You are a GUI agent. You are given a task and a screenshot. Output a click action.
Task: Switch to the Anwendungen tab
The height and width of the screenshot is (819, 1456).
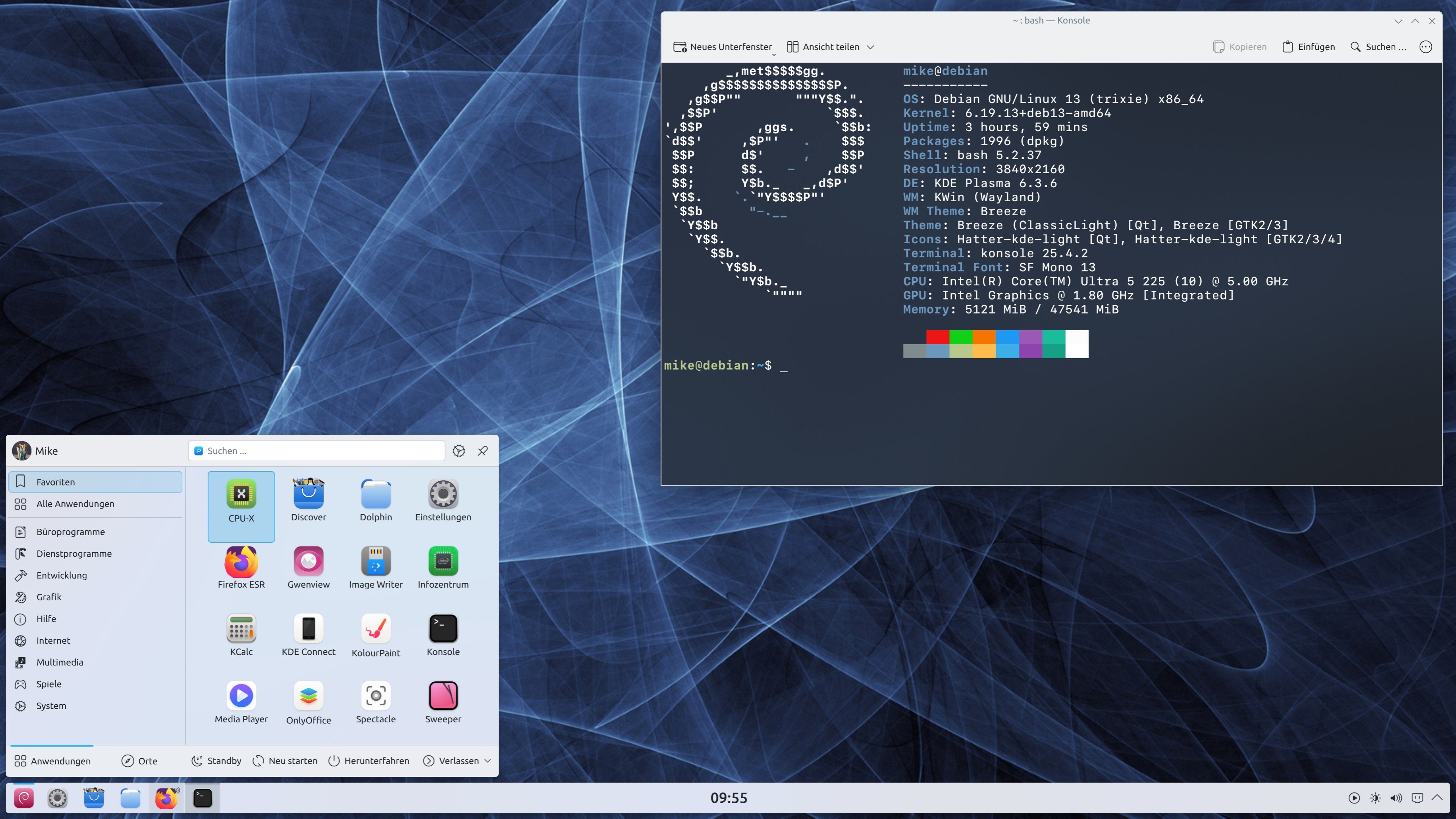52,761
